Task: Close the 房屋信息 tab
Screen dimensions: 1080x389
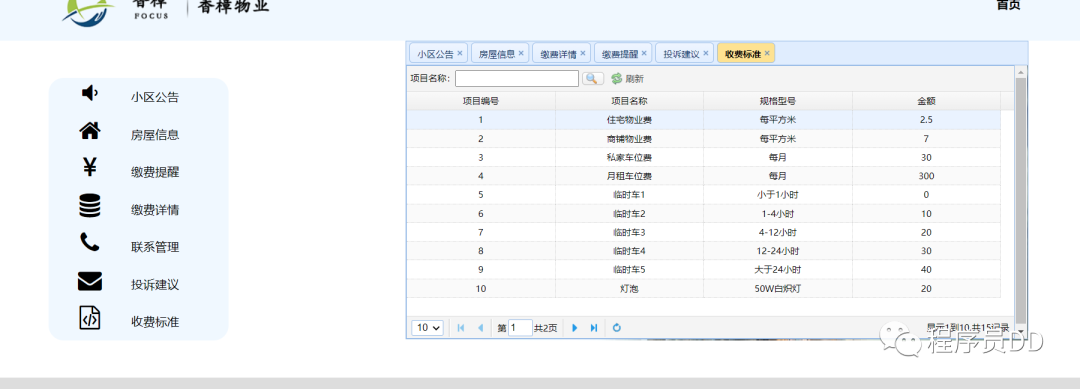Action: coord(521,53)
